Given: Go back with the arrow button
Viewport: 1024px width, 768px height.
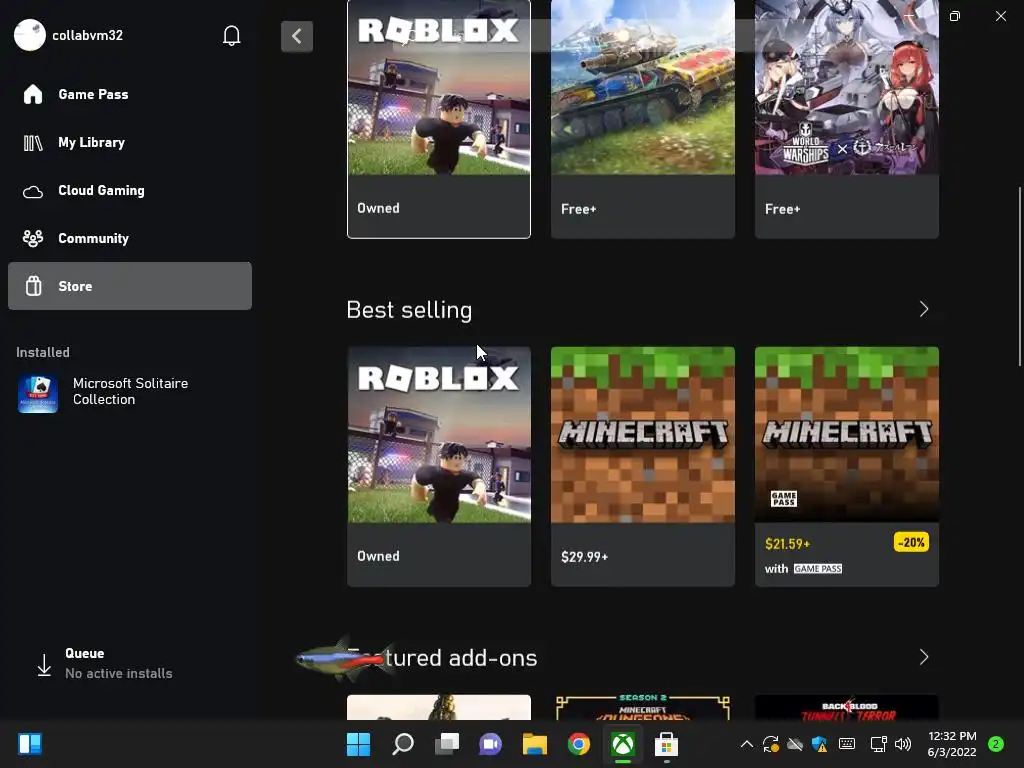Looking at the screenshot, I should tap(297, 36).
